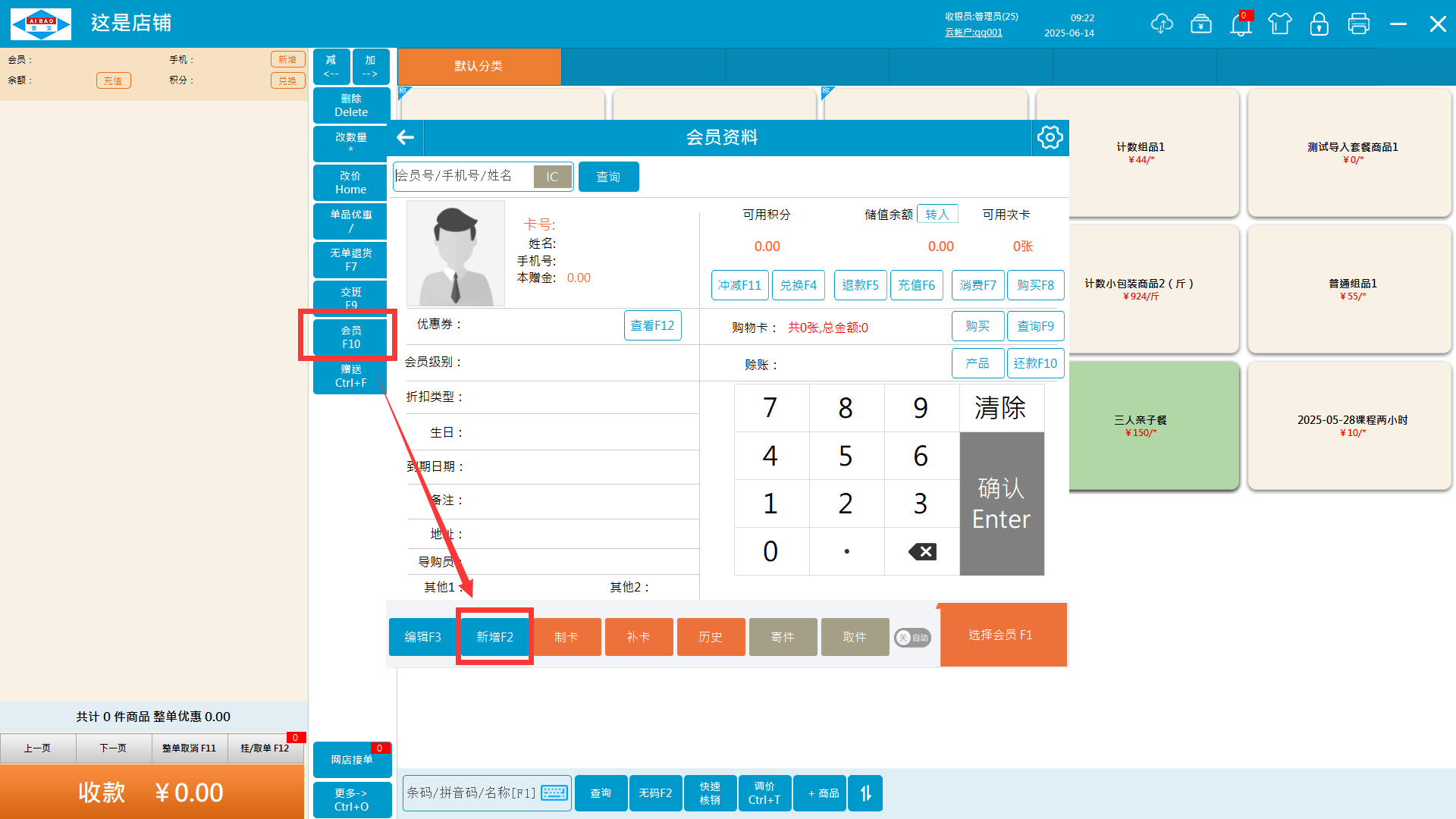Expand 更多 Ctrl+O menu
The width and height of the screenshot is (1456, 819).
click(351, 799)
